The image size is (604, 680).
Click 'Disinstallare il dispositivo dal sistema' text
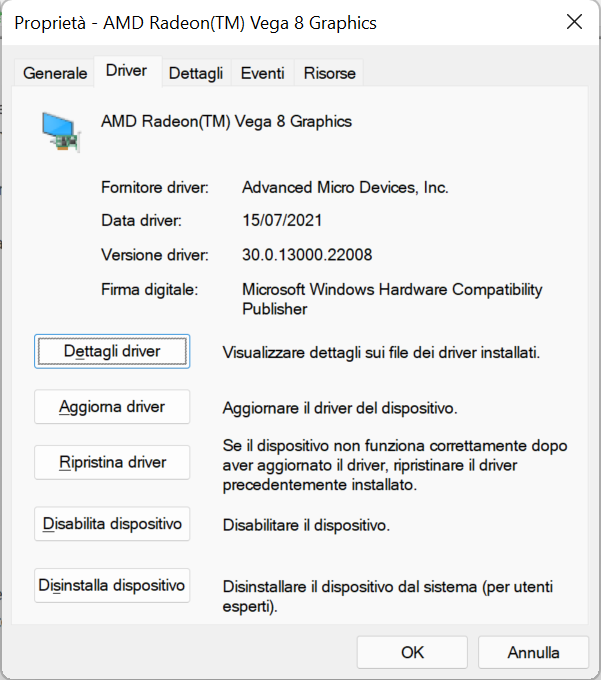(x=388, y=596)
